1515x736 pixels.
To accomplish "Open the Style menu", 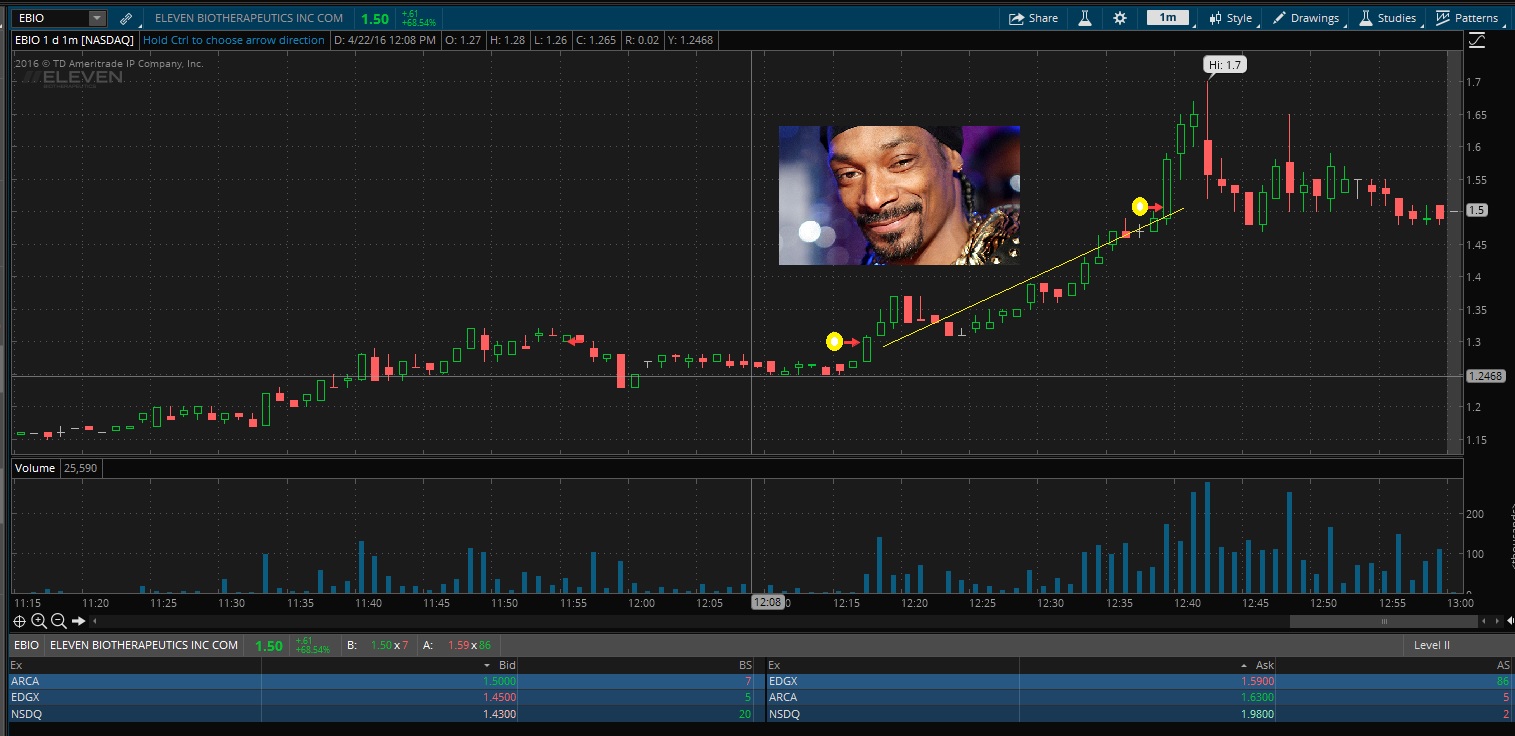I will 1230,18.
